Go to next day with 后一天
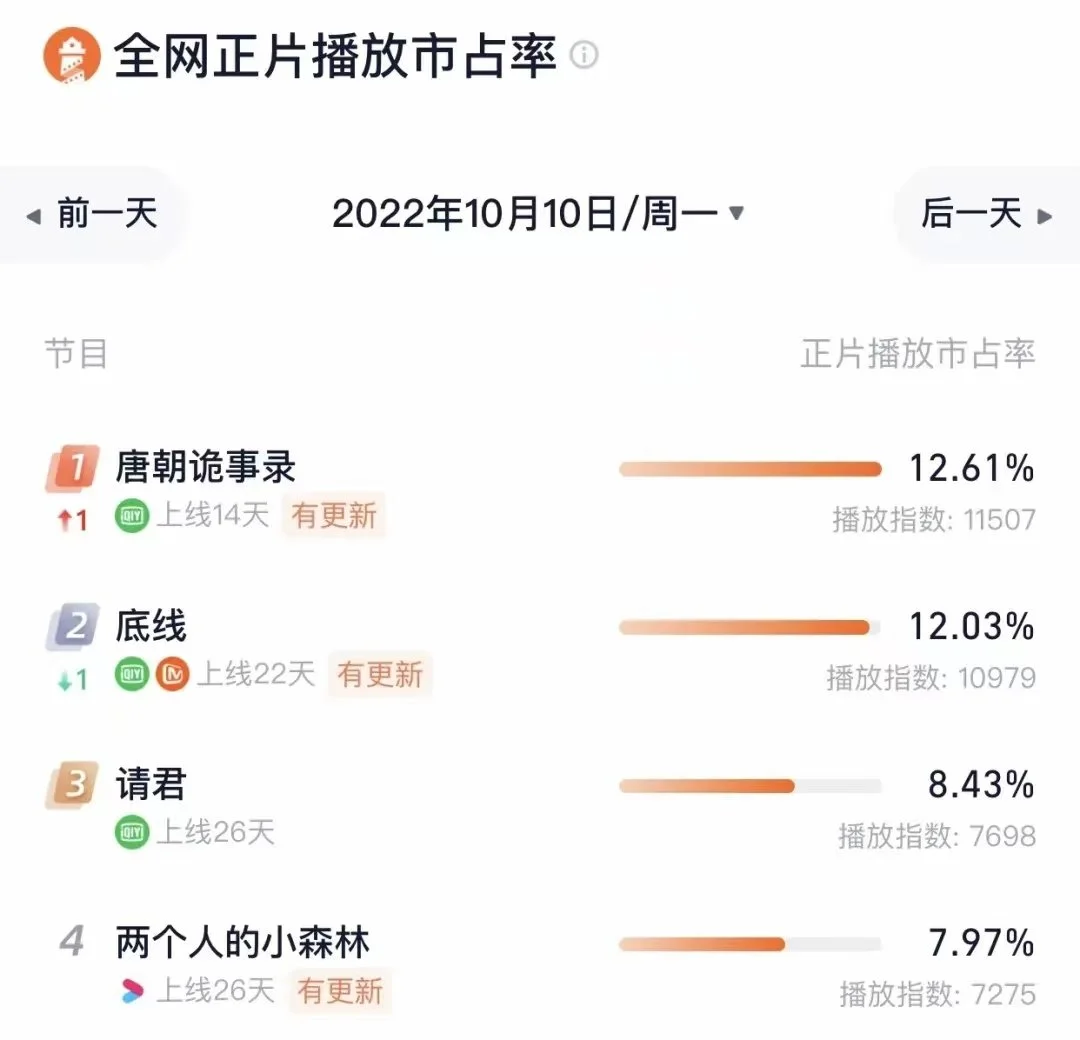Screen dimensions: 1080x1040 tap(987, 214)
